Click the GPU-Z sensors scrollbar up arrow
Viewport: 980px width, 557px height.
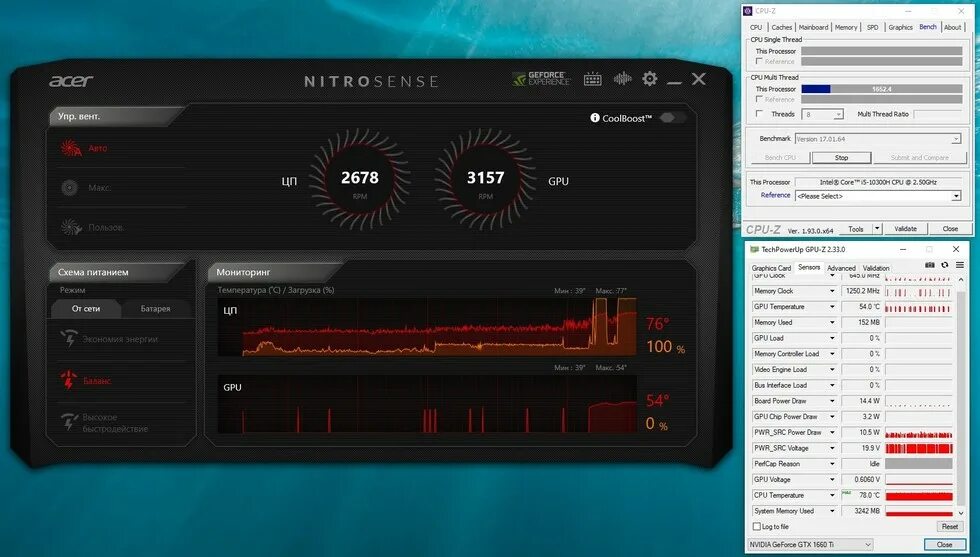click(961, 279)
